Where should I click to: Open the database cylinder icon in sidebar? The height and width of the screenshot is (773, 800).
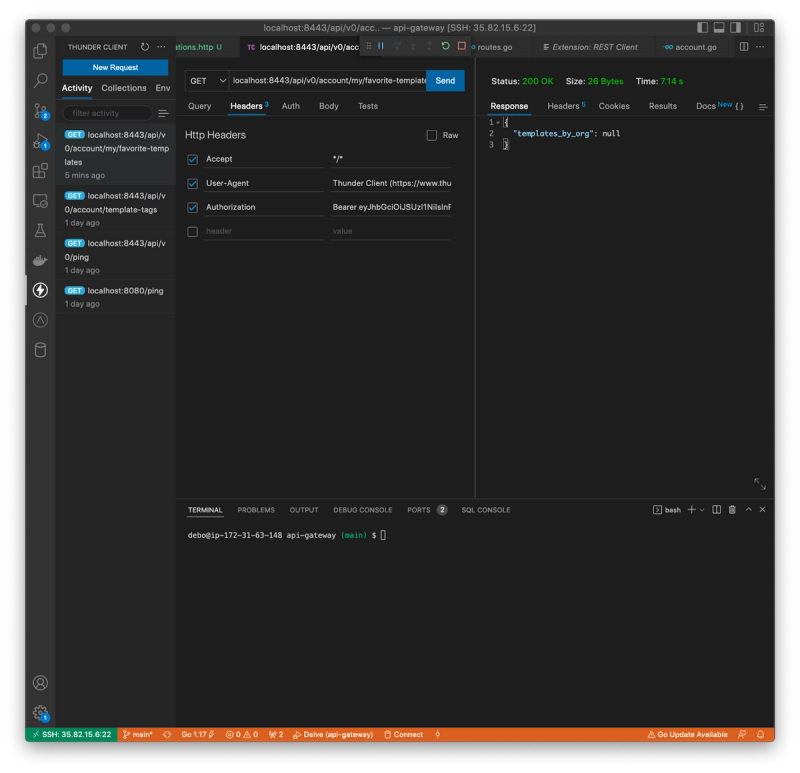tap(40, 350)
